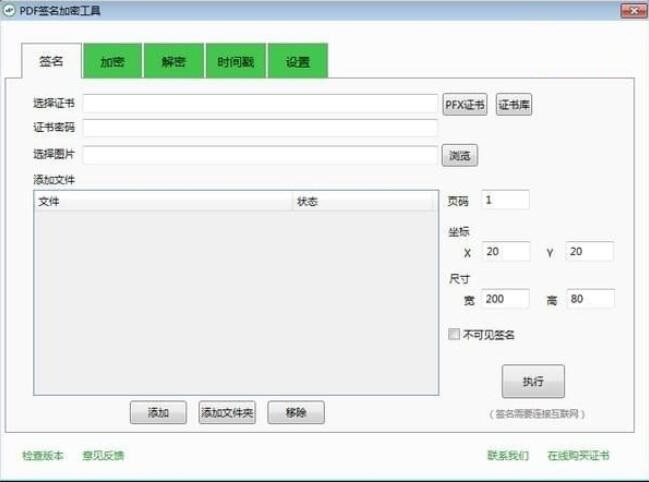
Task: Switch to the 加密 tab
Action: coord(112,61)
